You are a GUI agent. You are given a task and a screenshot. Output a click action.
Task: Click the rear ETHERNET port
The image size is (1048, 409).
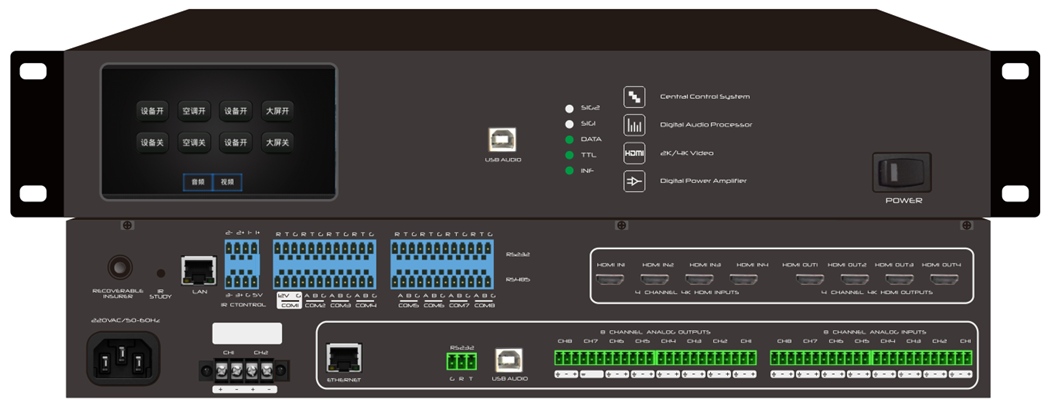[344, 357]
